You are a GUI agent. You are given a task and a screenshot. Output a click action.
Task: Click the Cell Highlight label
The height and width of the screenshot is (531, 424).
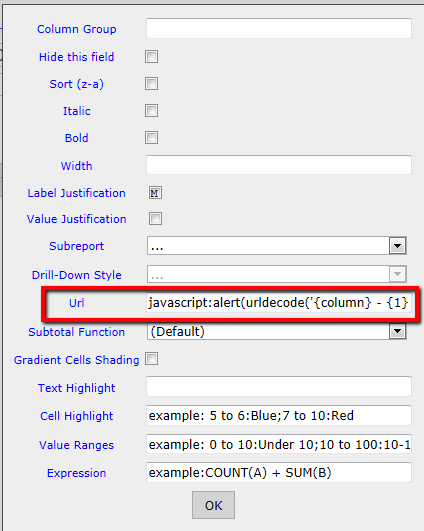(x=77, y=416)
